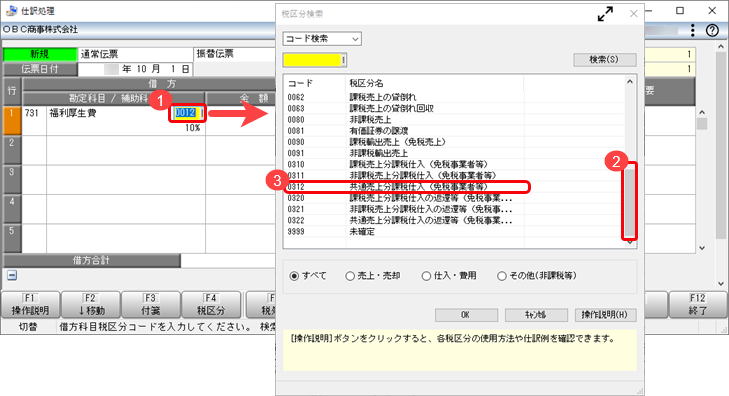Click the yellow code search input field

314,59
